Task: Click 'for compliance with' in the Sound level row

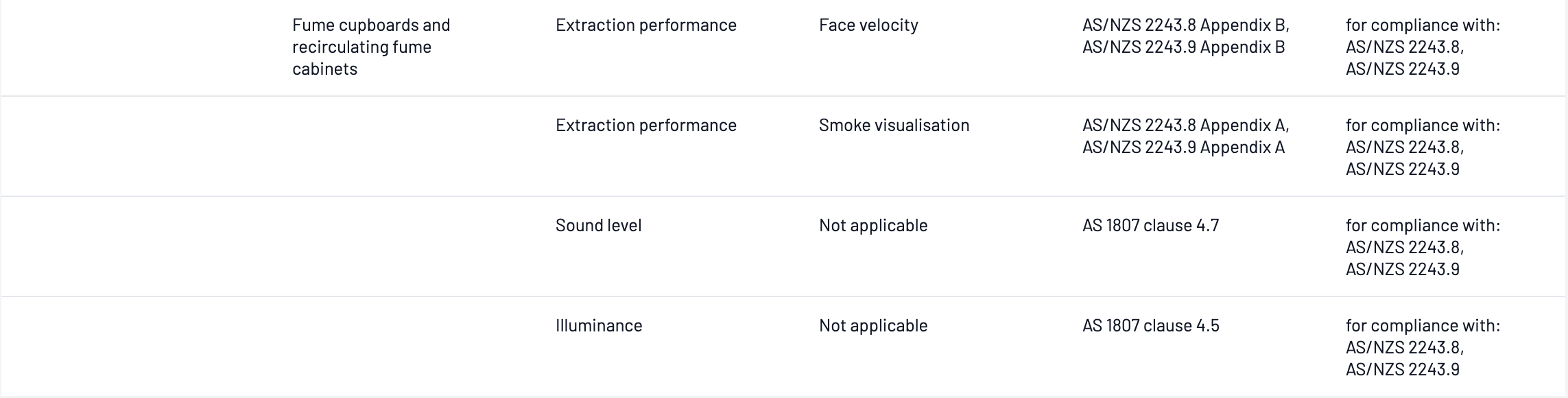Action: 1423,225
